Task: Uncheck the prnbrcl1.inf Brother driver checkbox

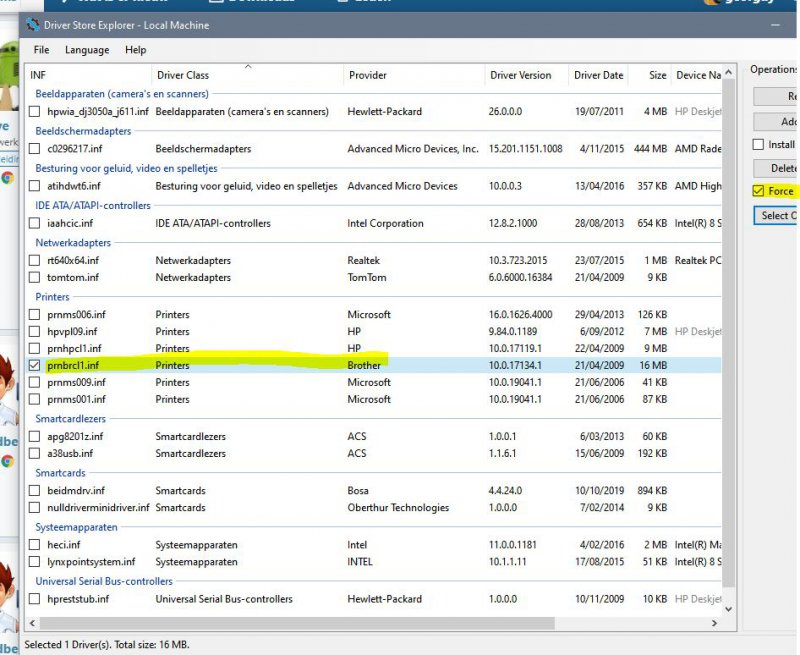Action: pos(36,366)
